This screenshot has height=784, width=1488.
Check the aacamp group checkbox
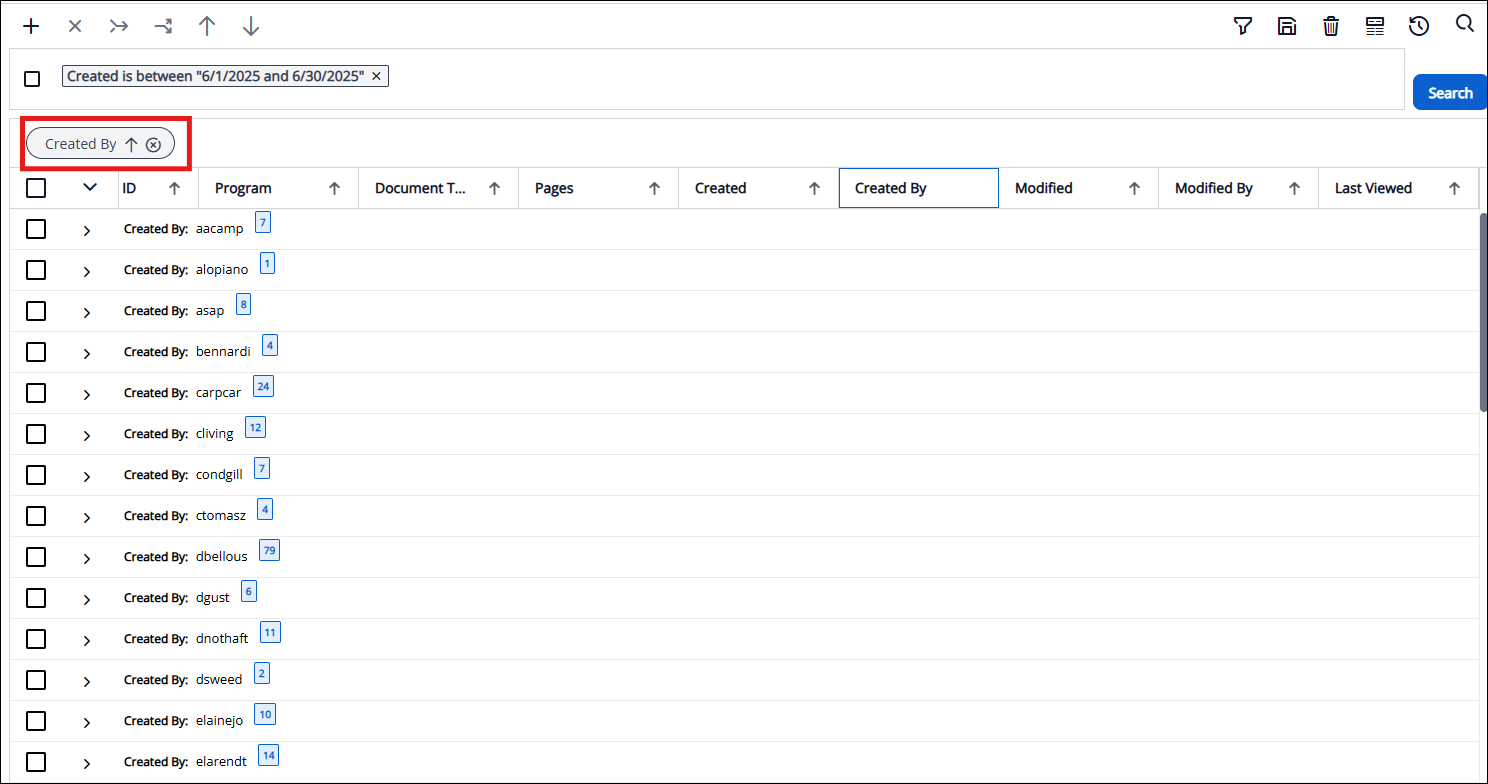(36, 229)
